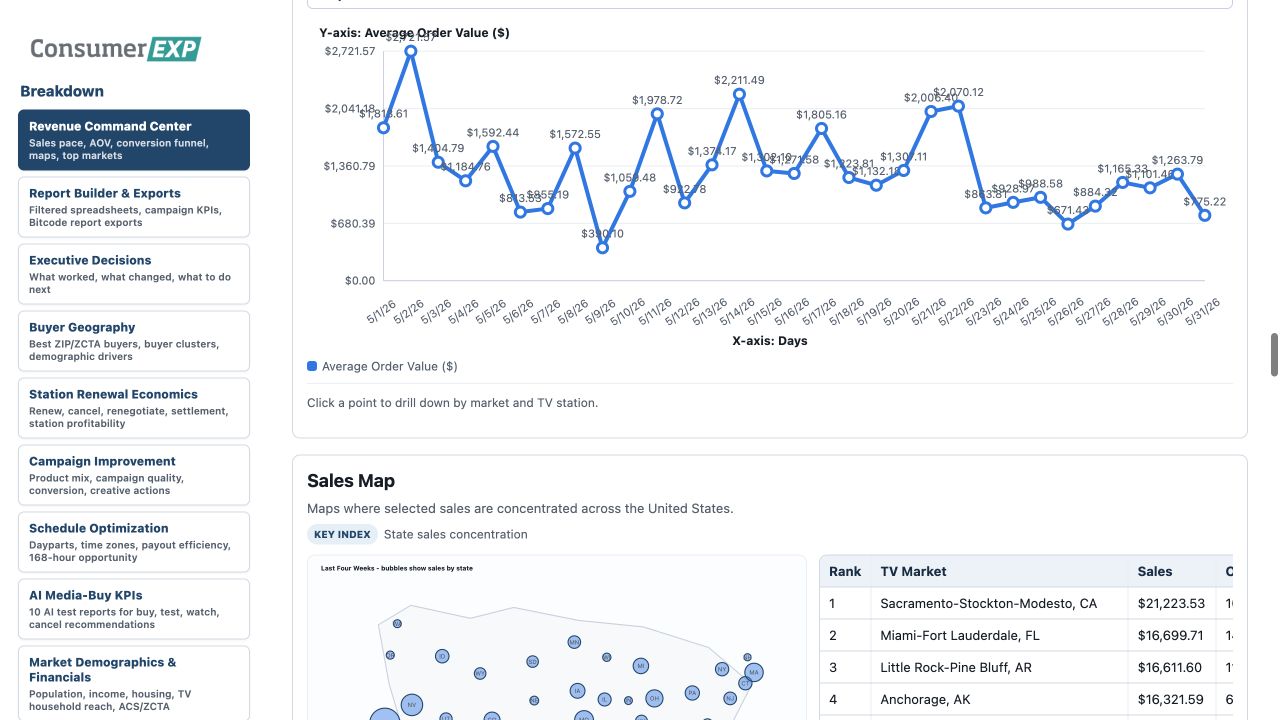Click the $1,572.55 data point on chart
The height and width of the screenshot is (720, 1280).
pyautogui.click(x=575, y=148)
